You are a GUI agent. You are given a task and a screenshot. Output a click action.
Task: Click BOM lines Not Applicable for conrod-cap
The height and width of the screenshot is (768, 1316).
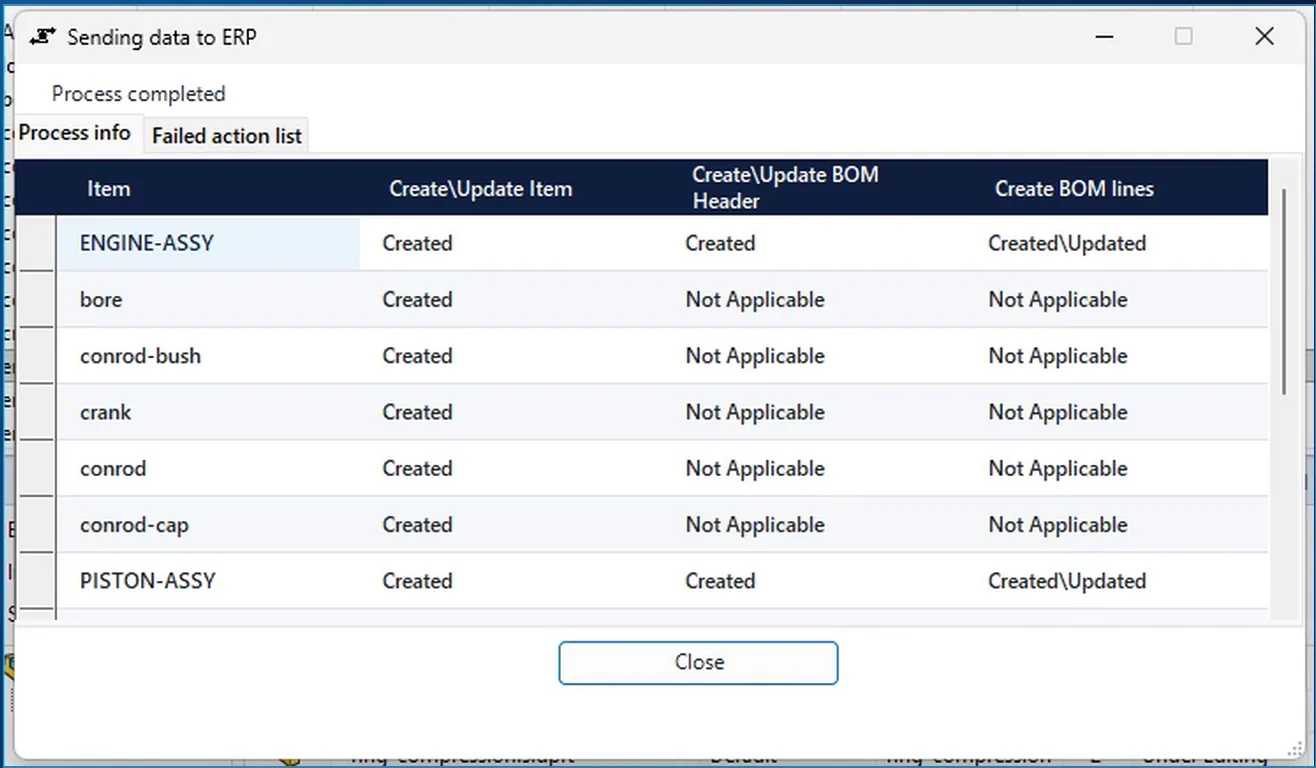tap(1058, 524)
